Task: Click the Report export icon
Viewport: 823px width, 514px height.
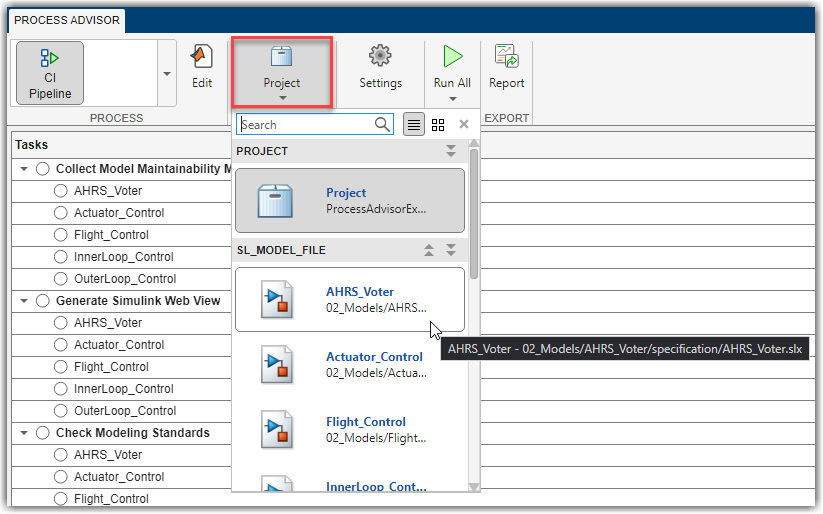Action: point(506,66)
